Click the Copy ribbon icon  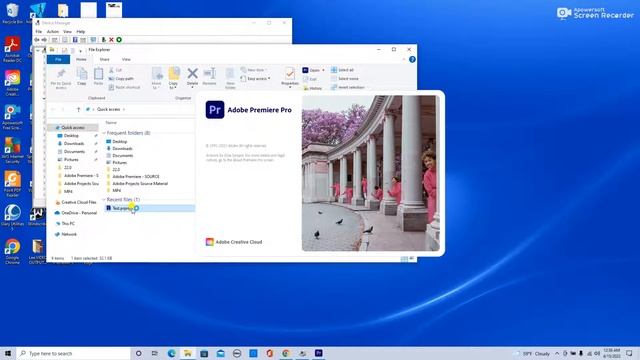point(82,77)
